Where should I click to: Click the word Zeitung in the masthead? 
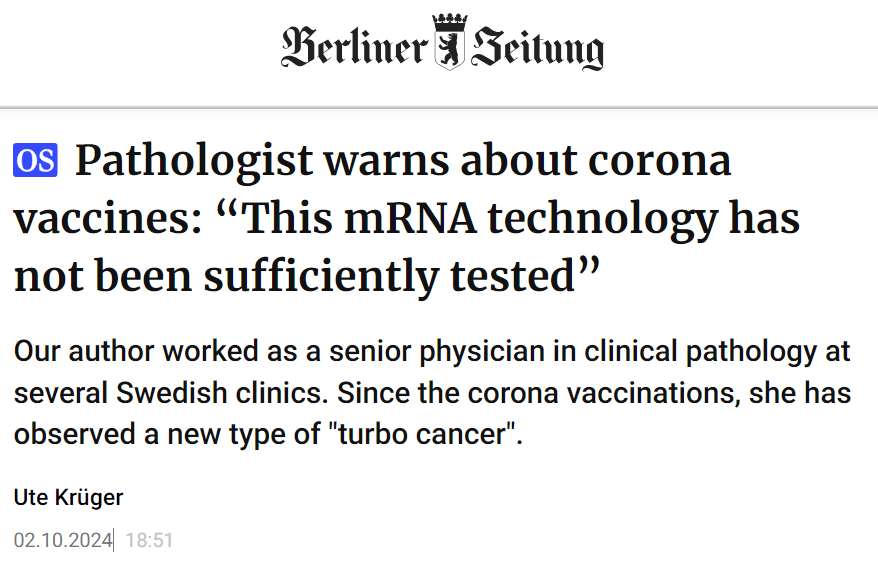tap(538, 48)
